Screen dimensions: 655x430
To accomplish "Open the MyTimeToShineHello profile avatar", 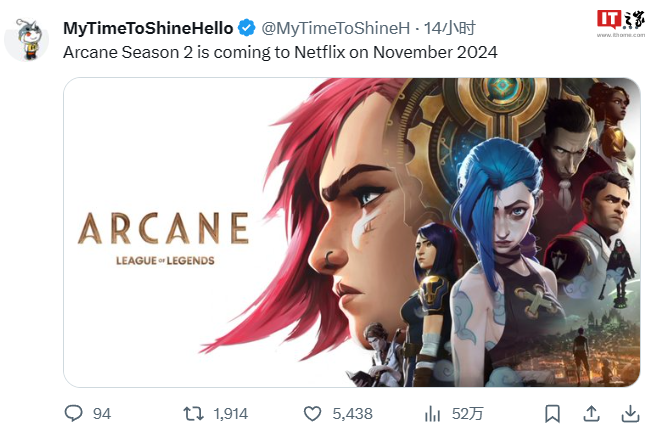I will (x=27, y=38).
